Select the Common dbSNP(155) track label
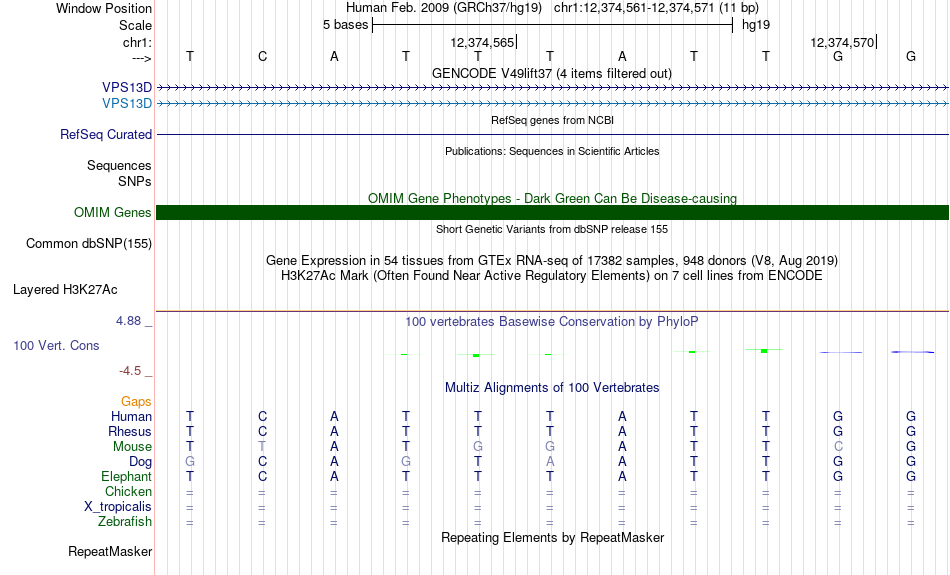 coord(89,244)
